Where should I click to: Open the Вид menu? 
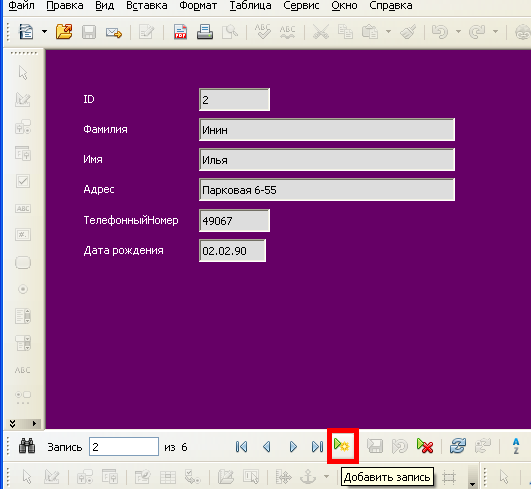tap(105, 6)
